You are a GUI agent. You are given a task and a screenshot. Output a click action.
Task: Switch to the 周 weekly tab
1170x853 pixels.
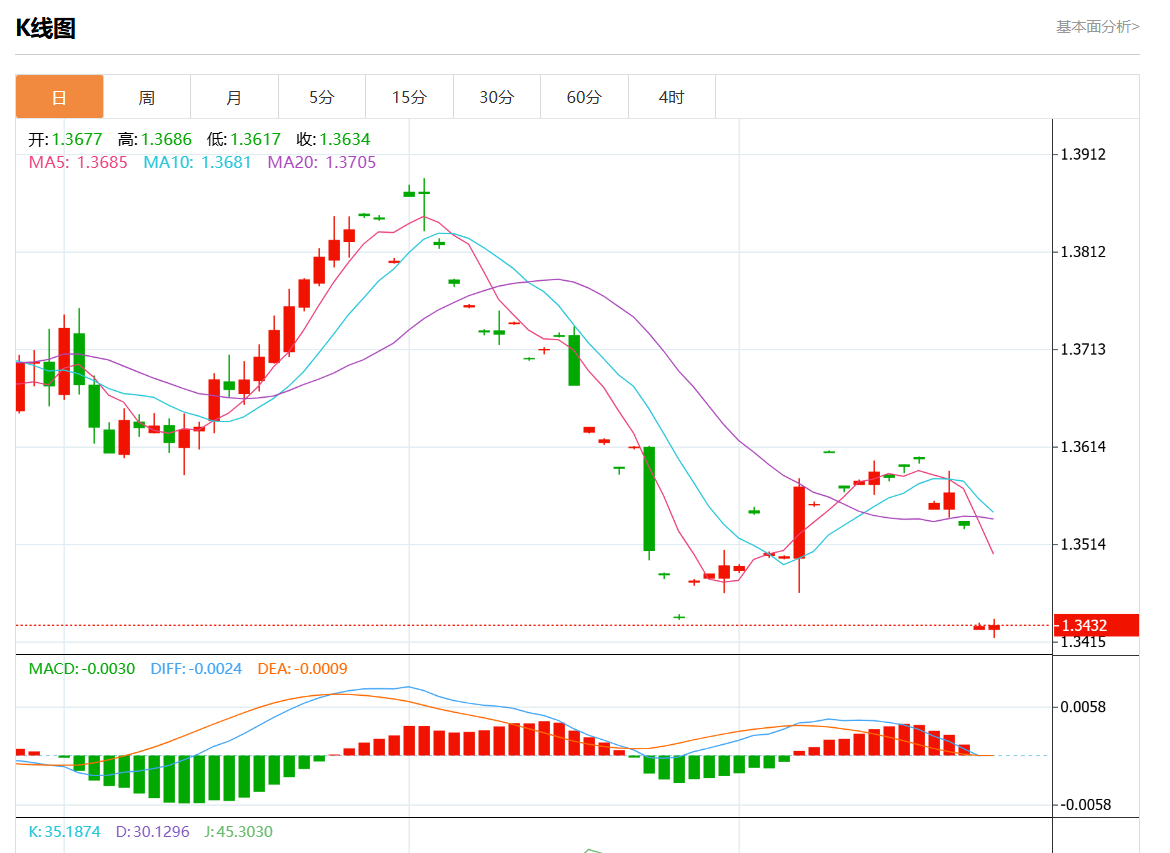tap(147, 97)
